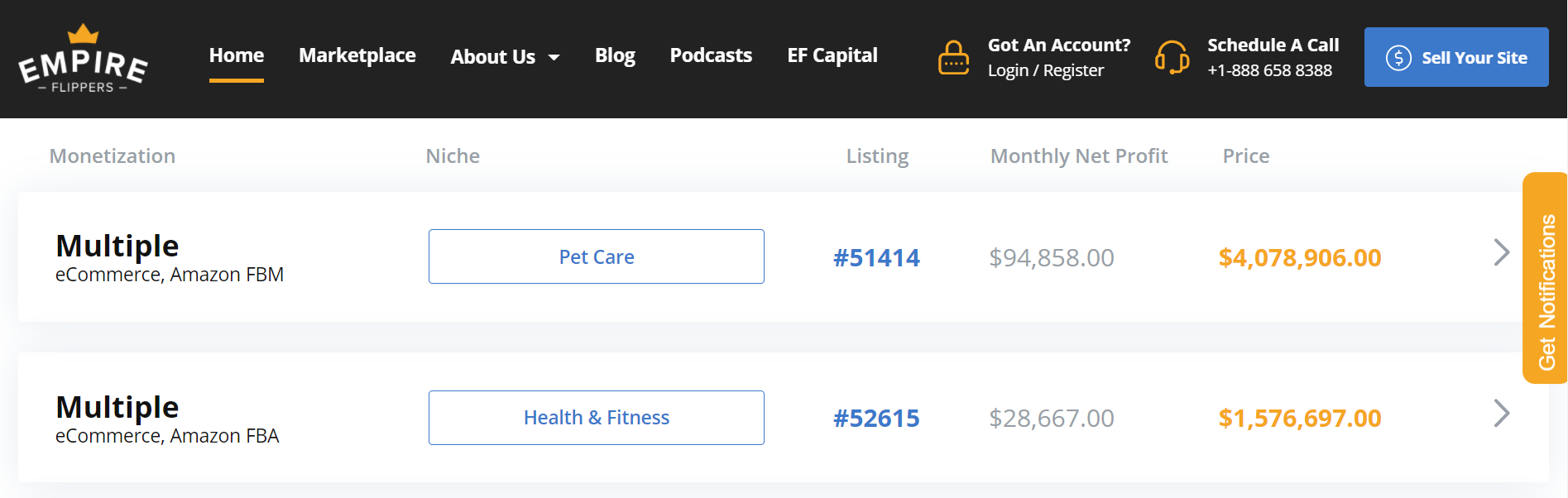Open the Home menu item
Screen dimensions: 1568x498
pos(237,55)
